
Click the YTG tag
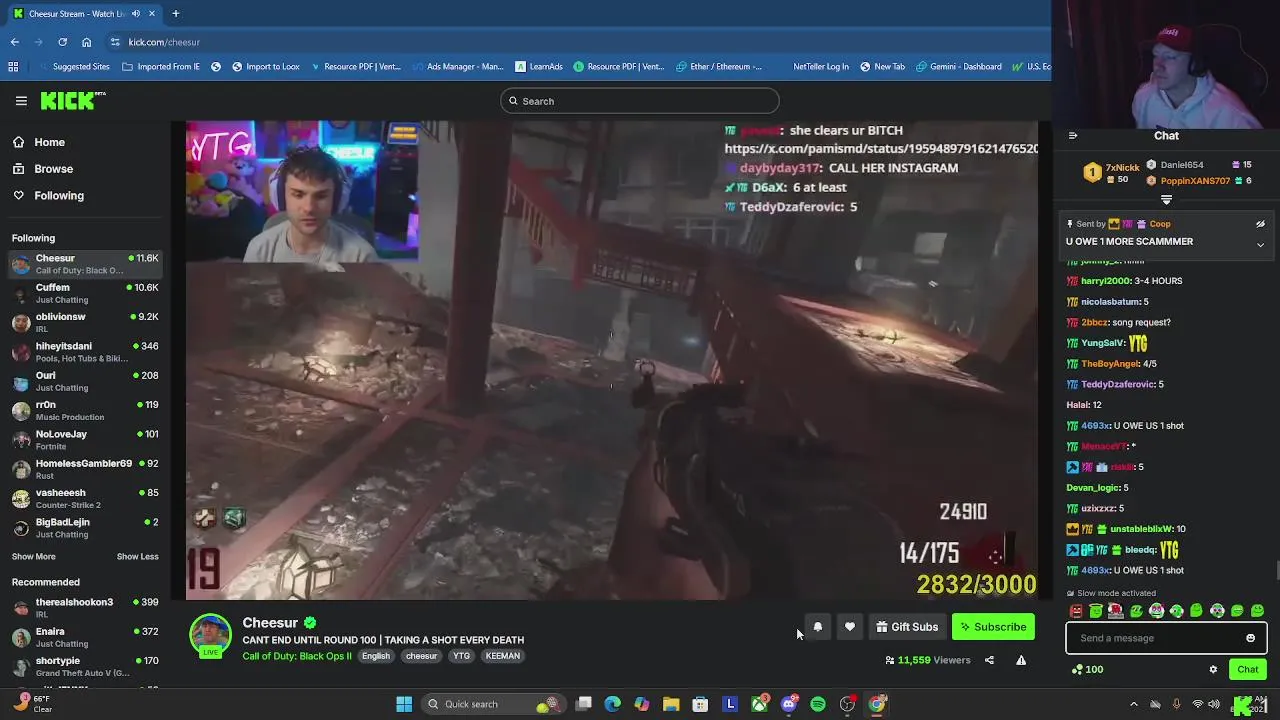pyautogui.click(x=461, y=656)
